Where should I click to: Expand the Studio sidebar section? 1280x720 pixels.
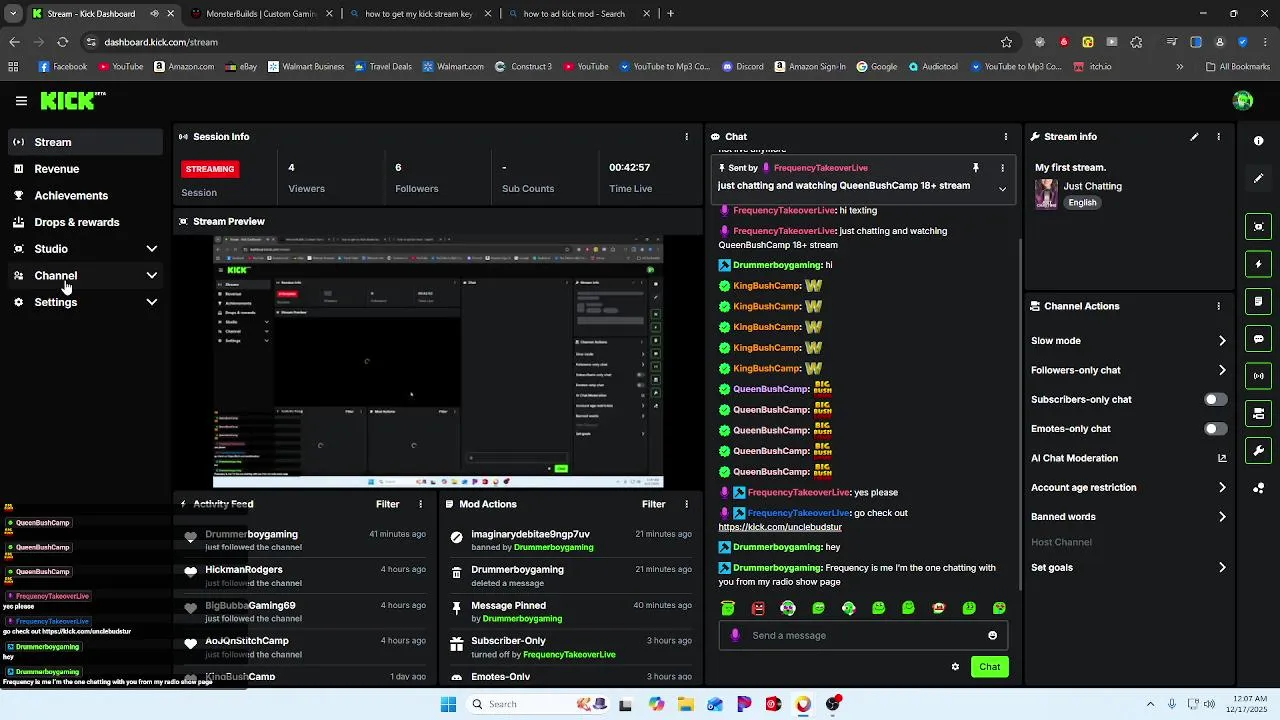point(85,249)
